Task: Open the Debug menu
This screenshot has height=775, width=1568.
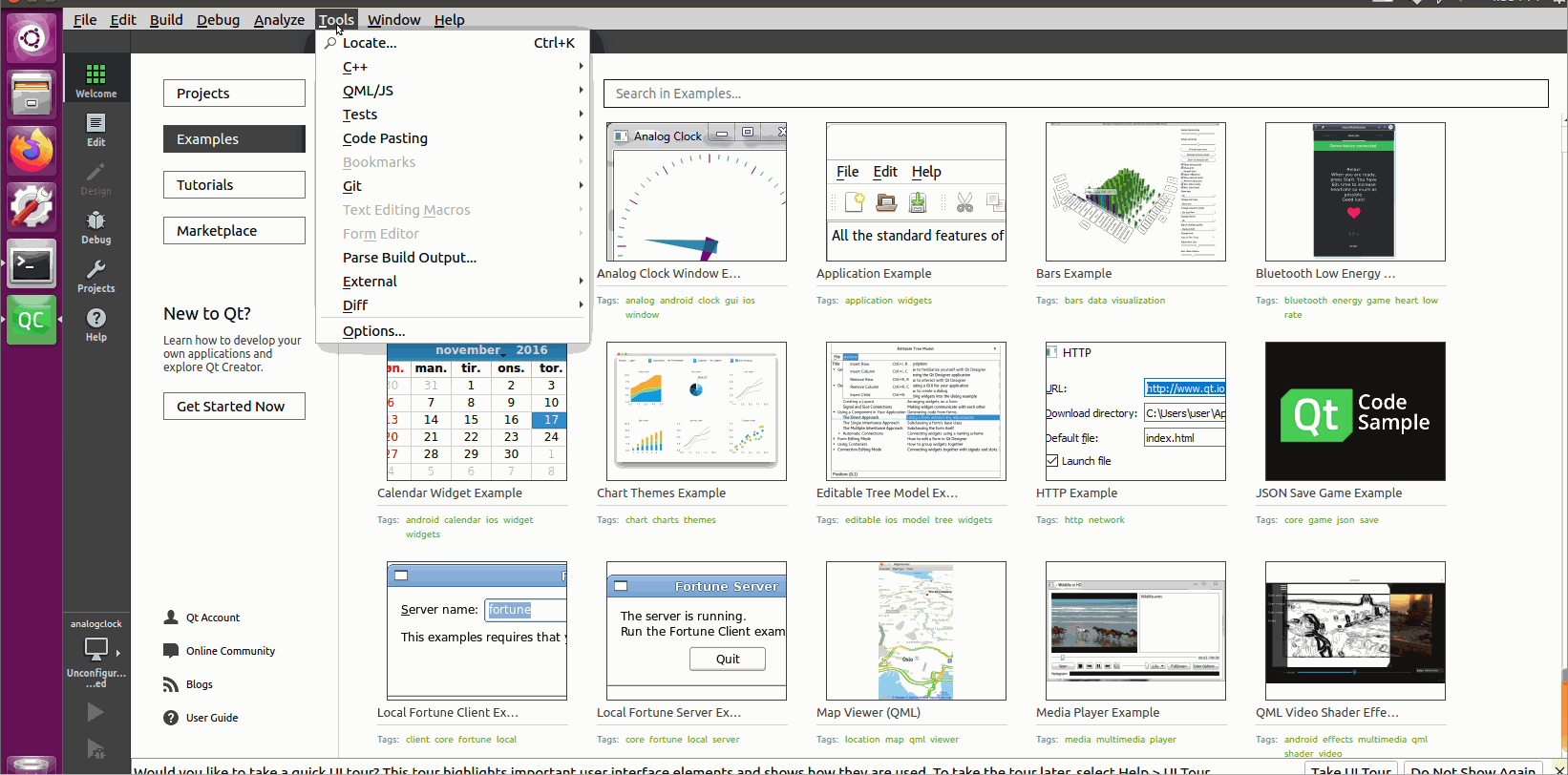Action: [x=218, y=20]
